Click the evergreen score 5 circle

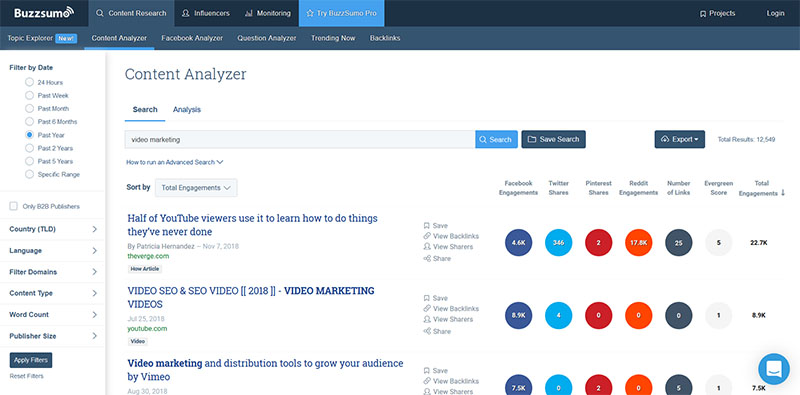[x=718, y=243]
